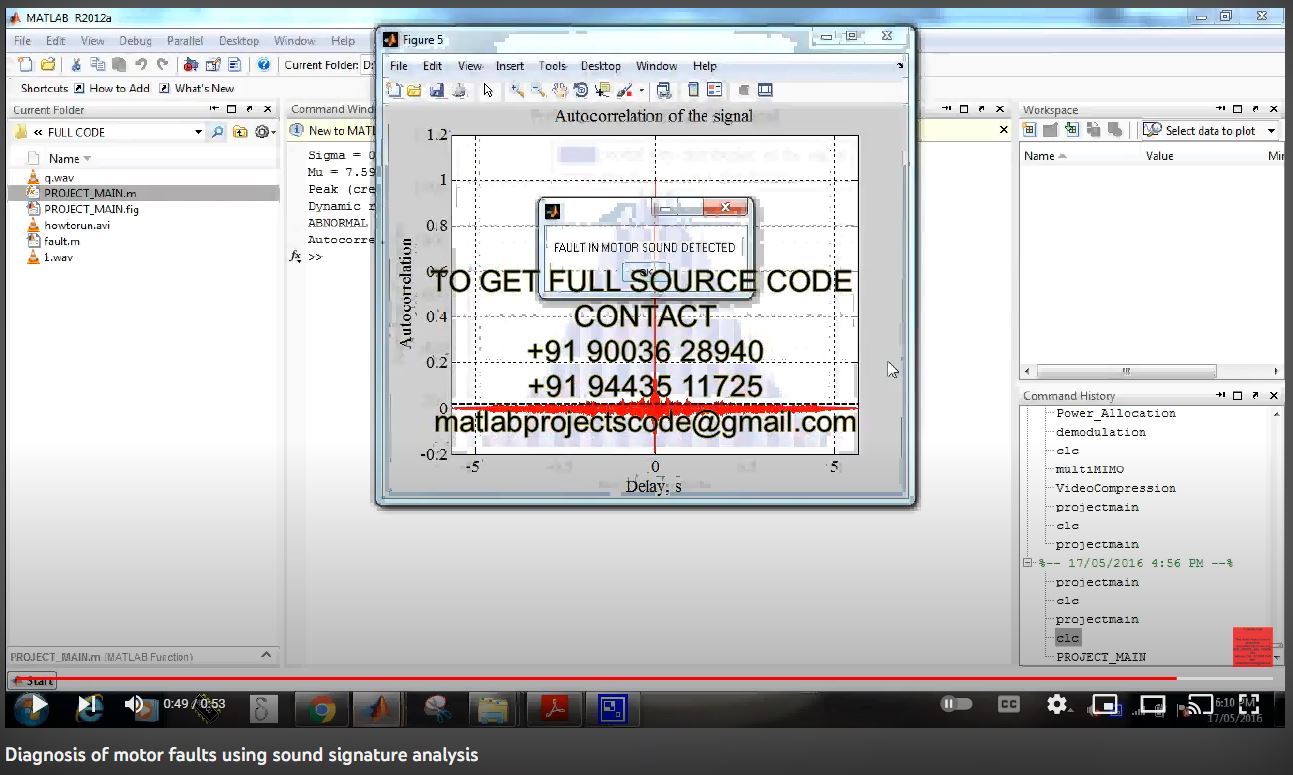Click the Save Figure floppy disk icon
The height and width of the screenshot is (775, 1293).
437,90
